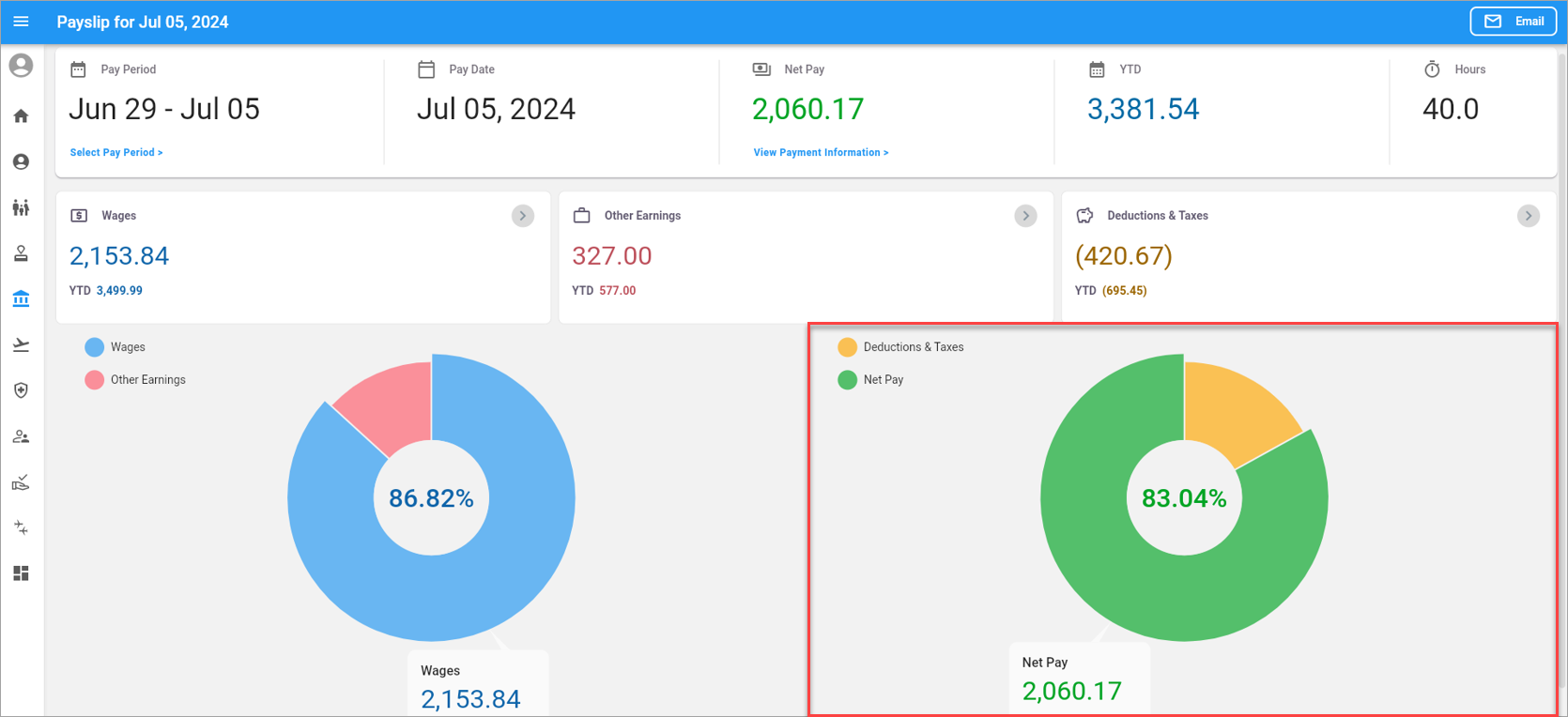Click the 86.82% center label
Viewport: 1568px width, 717px height.
431,498
